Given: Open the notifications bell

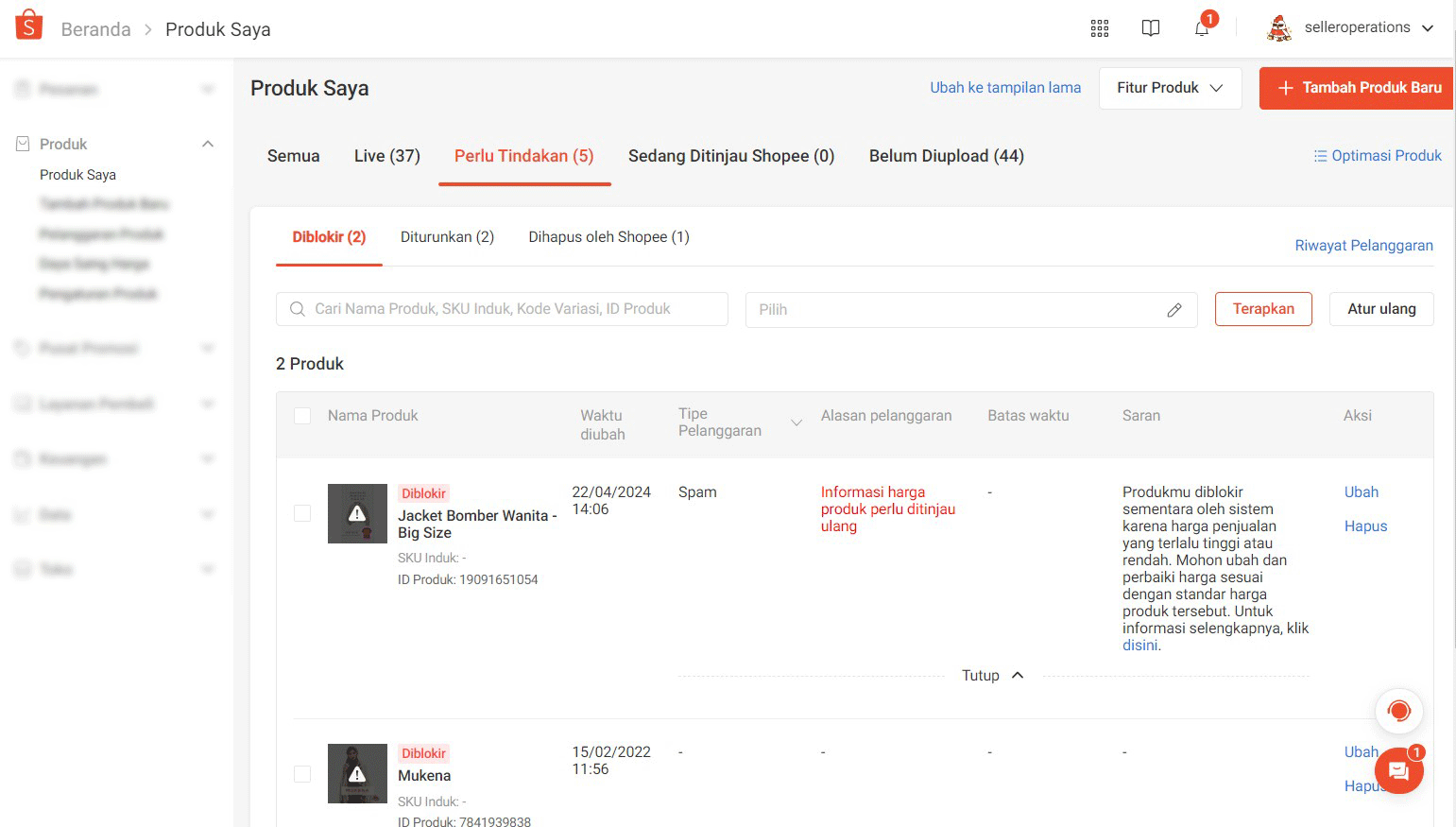Looking at the screenshot, I should pos(1201,28).
